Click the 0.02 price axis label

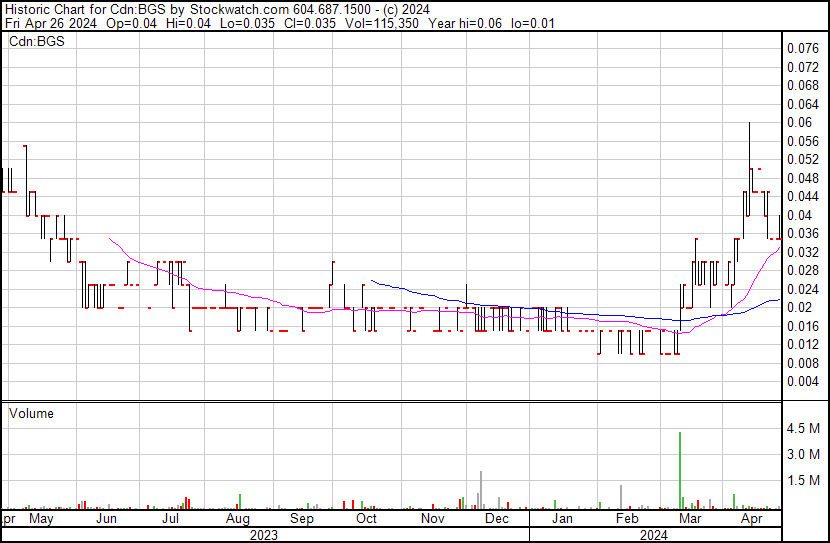pyautogui.click(x=799, y=307)
